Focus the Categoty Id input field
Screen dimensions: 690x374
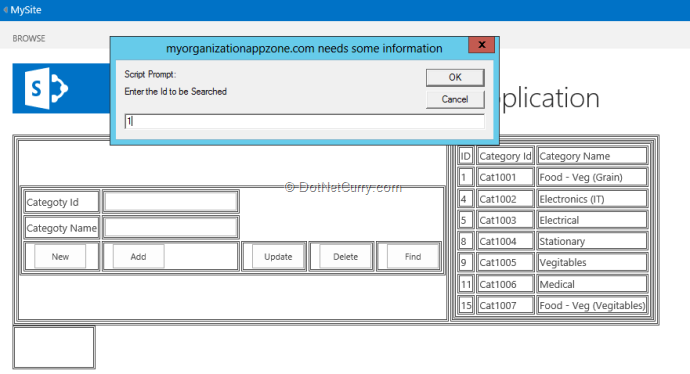pyautogui.click(x=171, y=202)
